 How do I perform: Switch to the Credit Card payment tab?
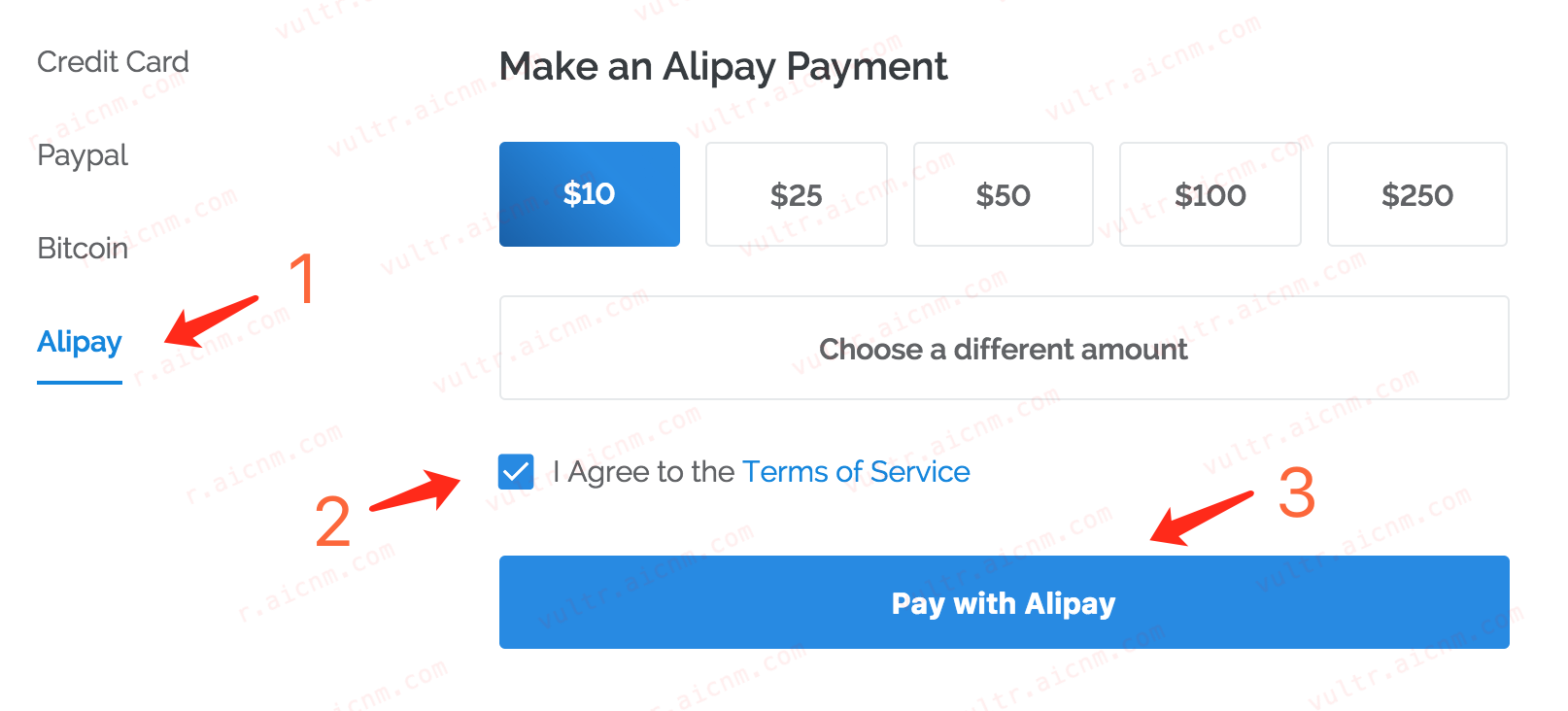coord(113,62)
